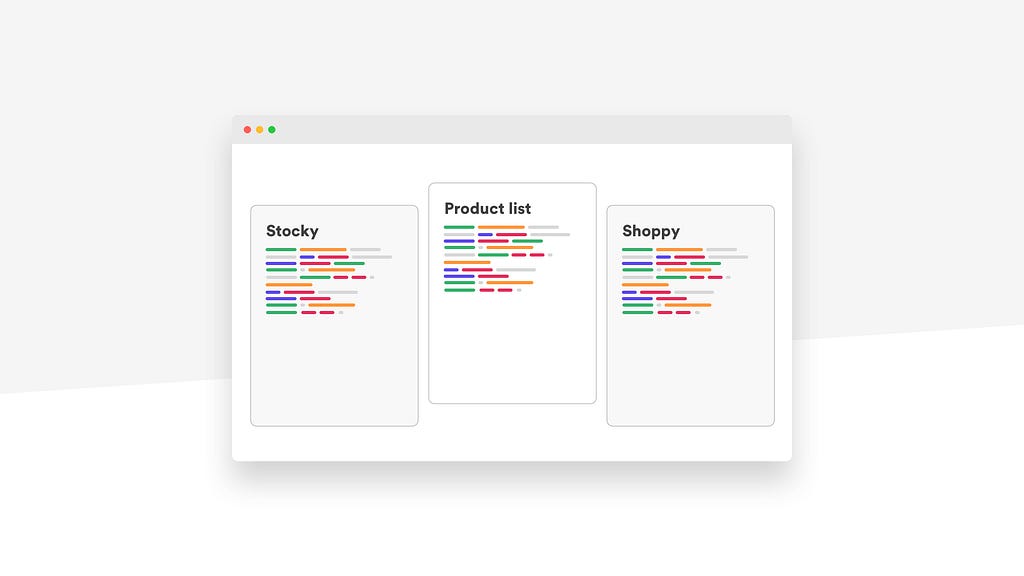1024x576 pixels.
Task: Select the Product list card
Action: (x=513, y=293)
